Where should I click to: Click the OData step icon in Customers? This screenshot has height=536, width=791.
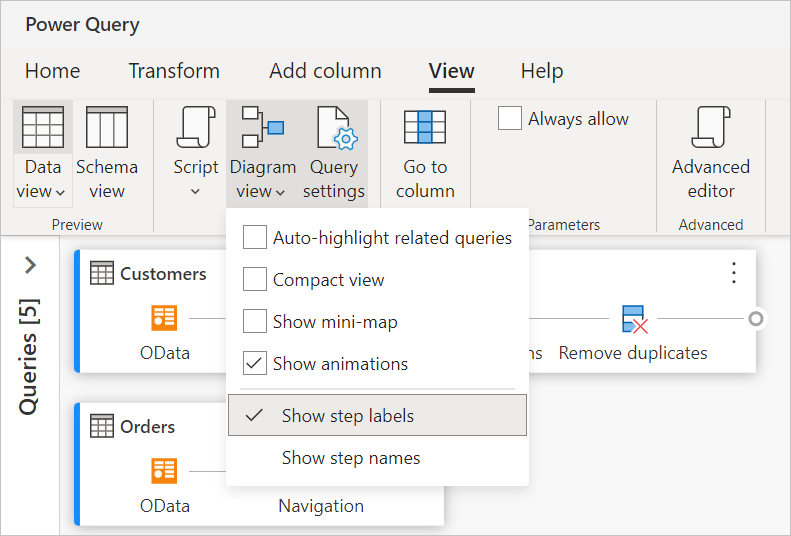[x=165, y=318]
